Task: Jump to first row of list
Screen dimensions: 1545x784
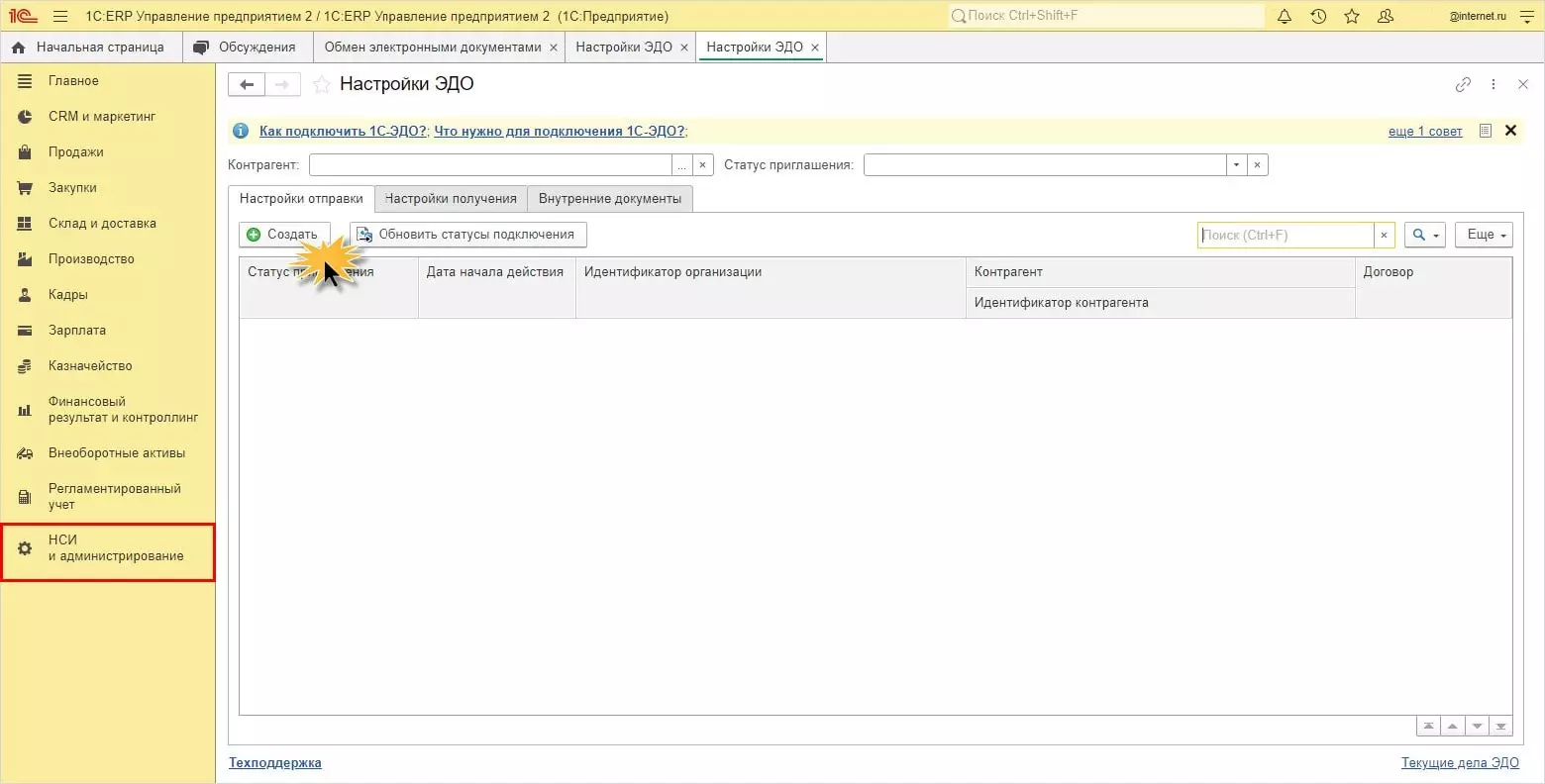Action: pyautogui.click(x=1428, y=727)
